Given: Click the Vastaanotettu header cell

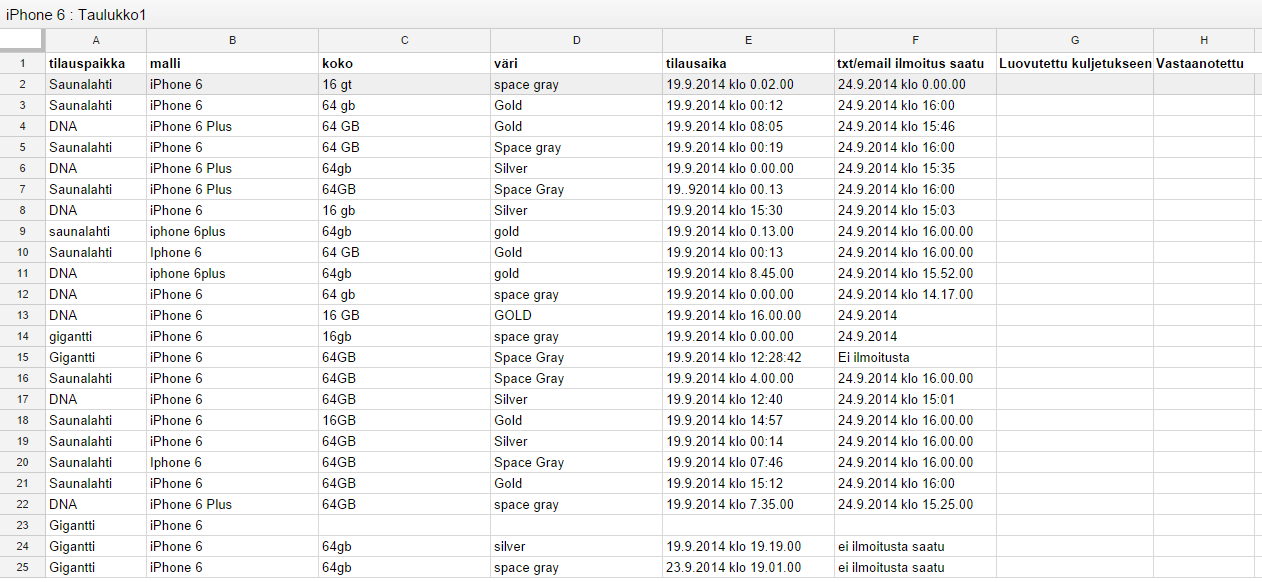Looking at the screenshot, I should pos(1203,63).
